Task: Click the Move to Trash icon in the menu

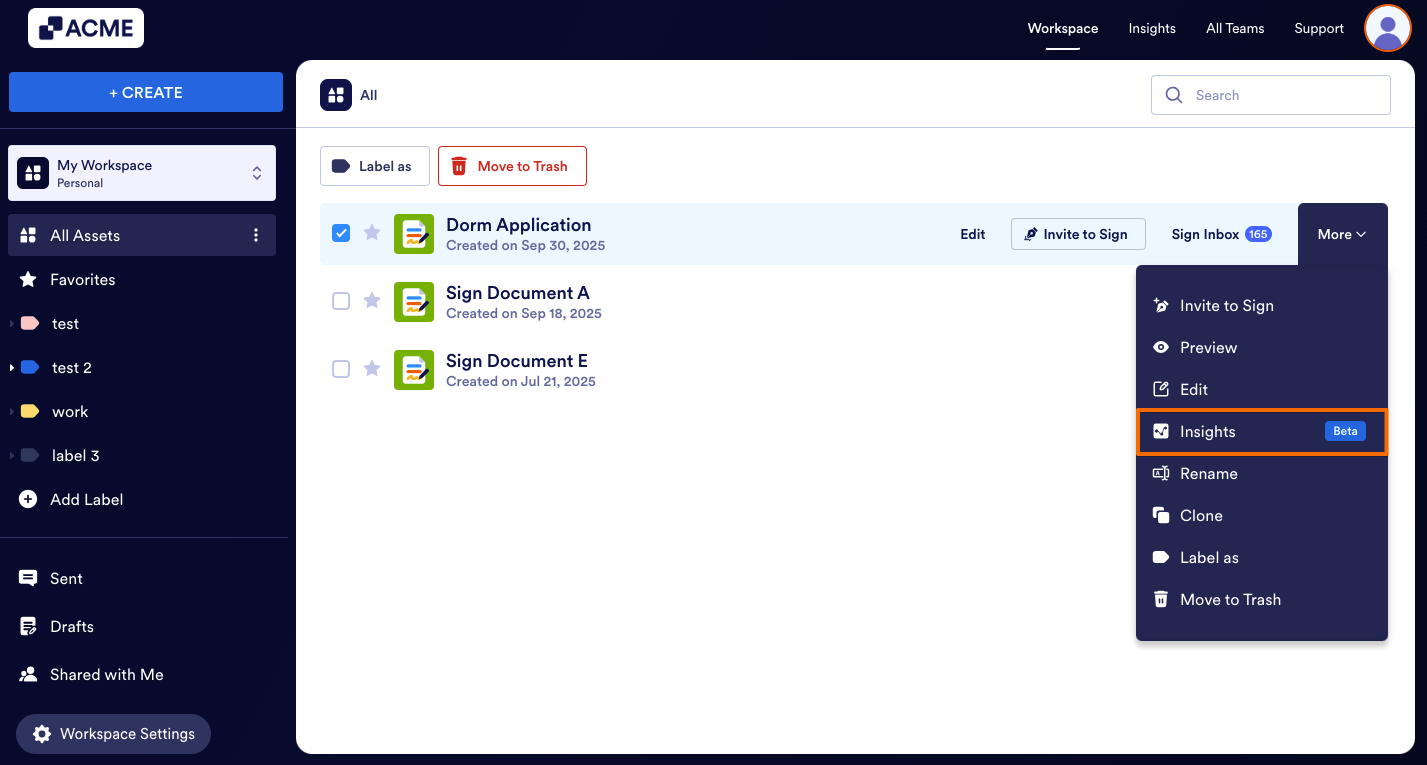Action: point(1161,599)
